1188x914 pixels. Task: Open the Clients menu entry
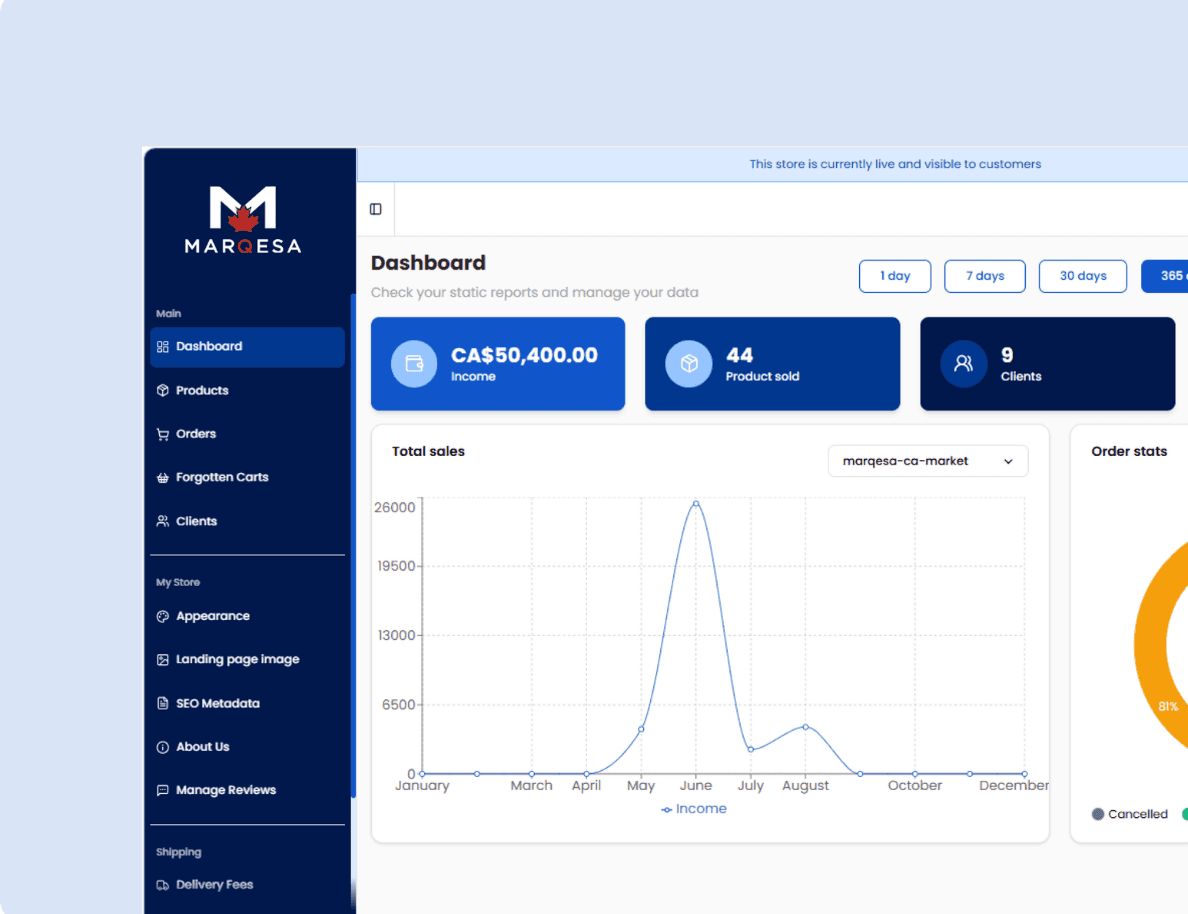247,521
